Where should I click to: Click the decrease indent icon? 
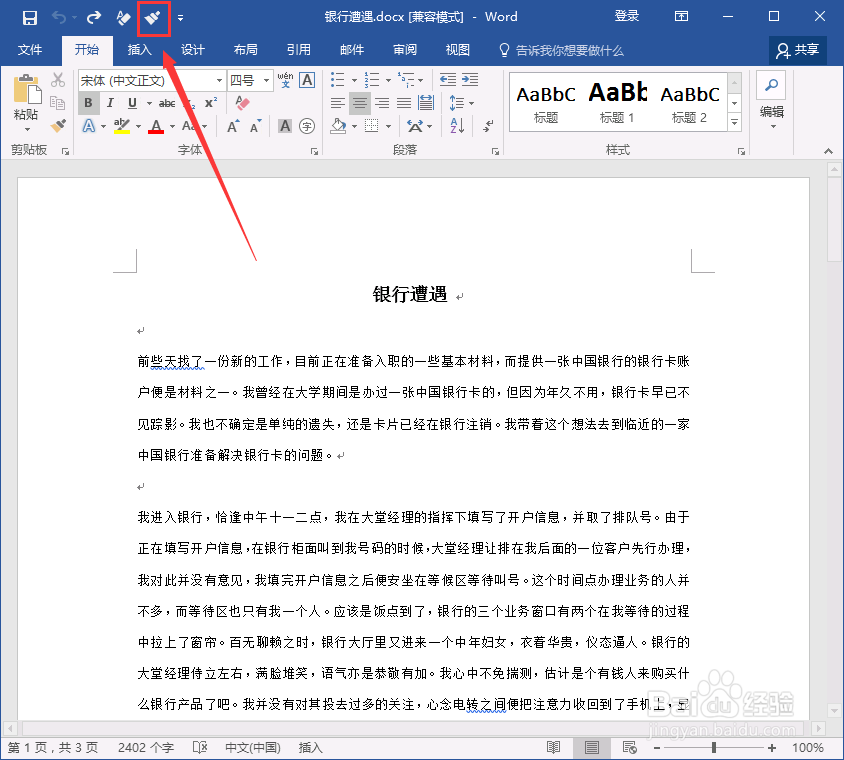click(x=447, y=80)
